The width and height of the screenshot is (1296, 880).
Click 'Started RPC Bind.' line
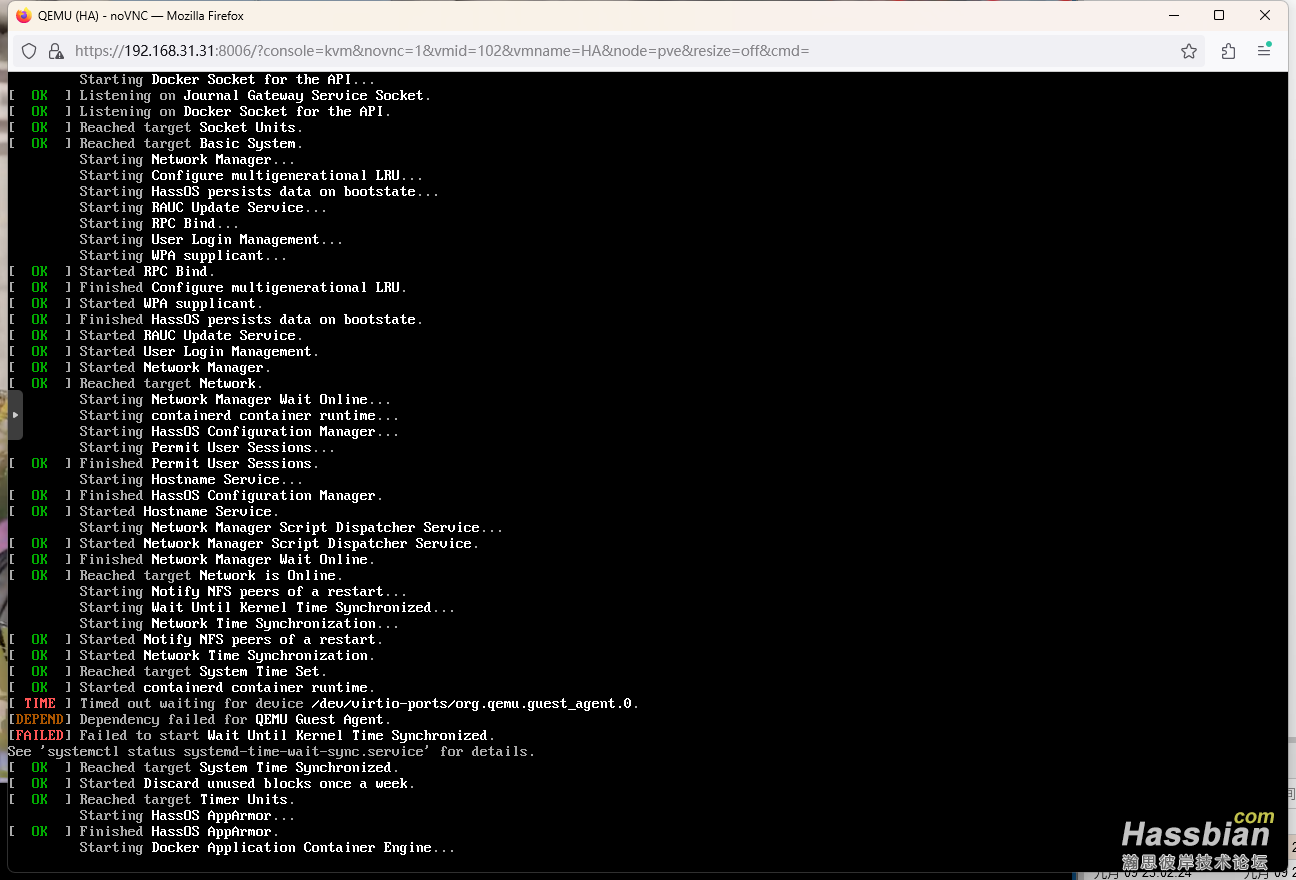147,271
